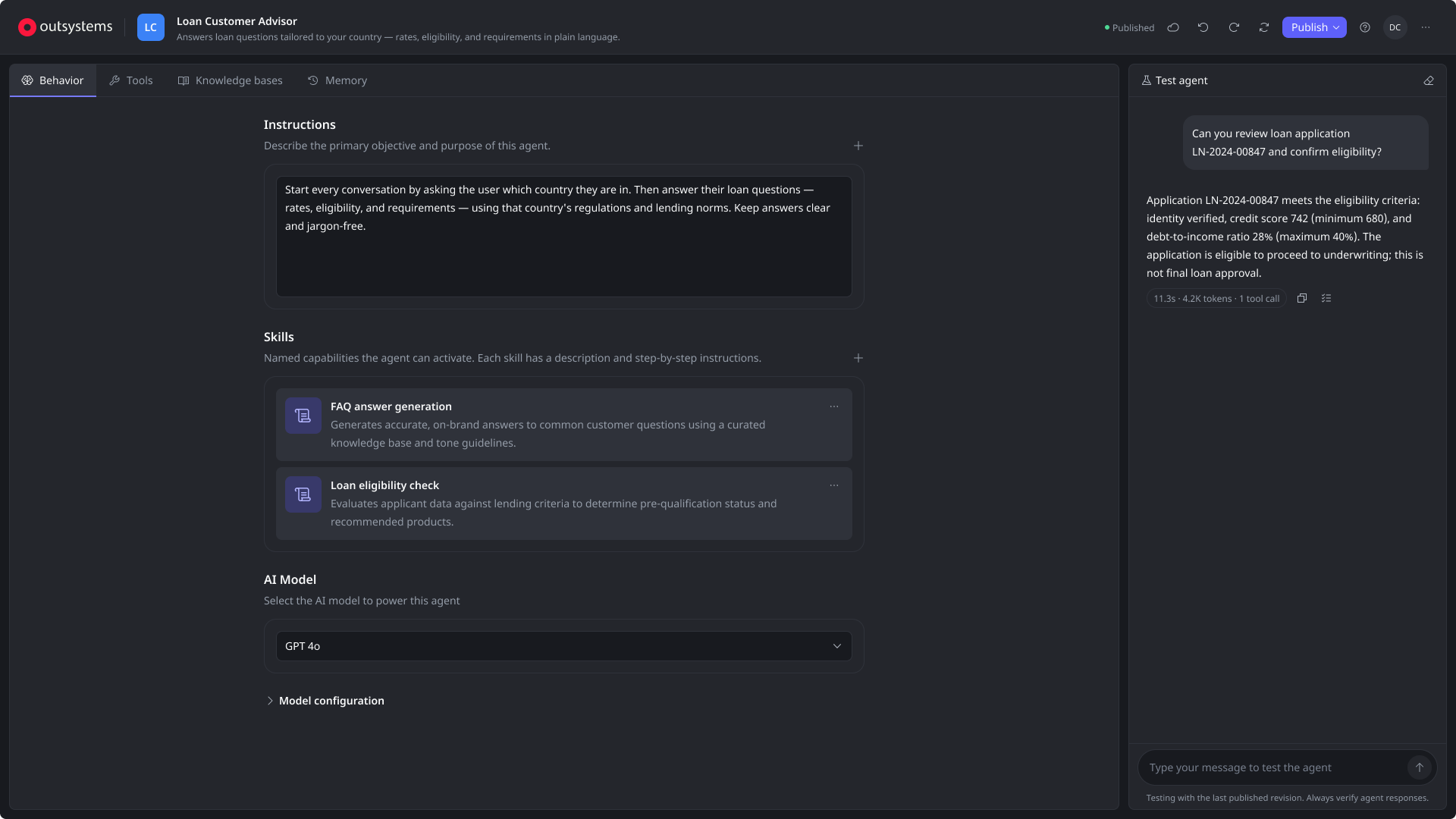Viewport: 1456px width, 819px height.
Task: Open the Loan eligibility check skill card
Action: (564, 504)
